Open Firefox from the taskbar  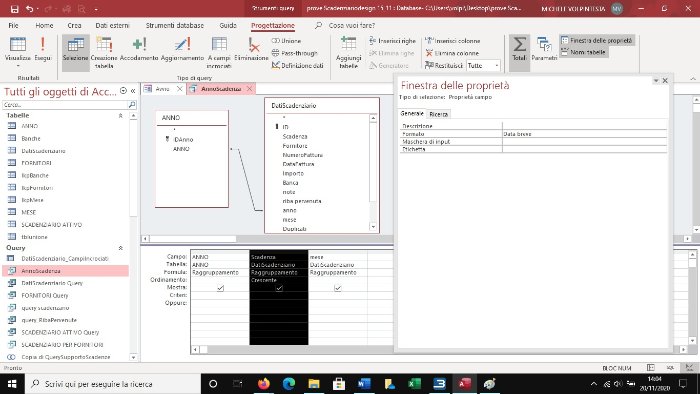click(264, 384)
